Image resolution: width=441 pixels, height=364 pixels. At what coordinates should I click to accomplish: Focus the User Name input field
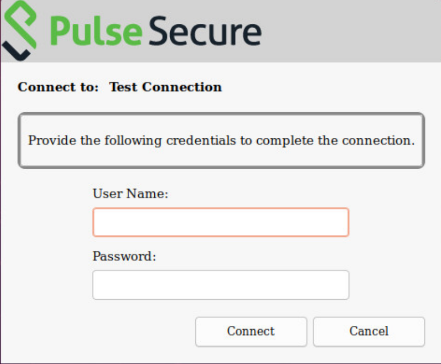click(x=221, y=222)
